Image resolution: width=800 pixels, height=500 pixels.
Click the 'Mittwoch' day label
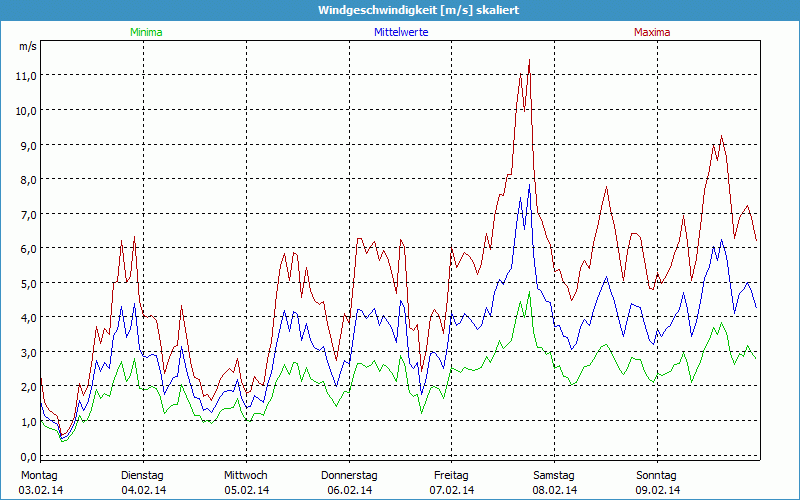pyautogui.click(x=246, y=476)
